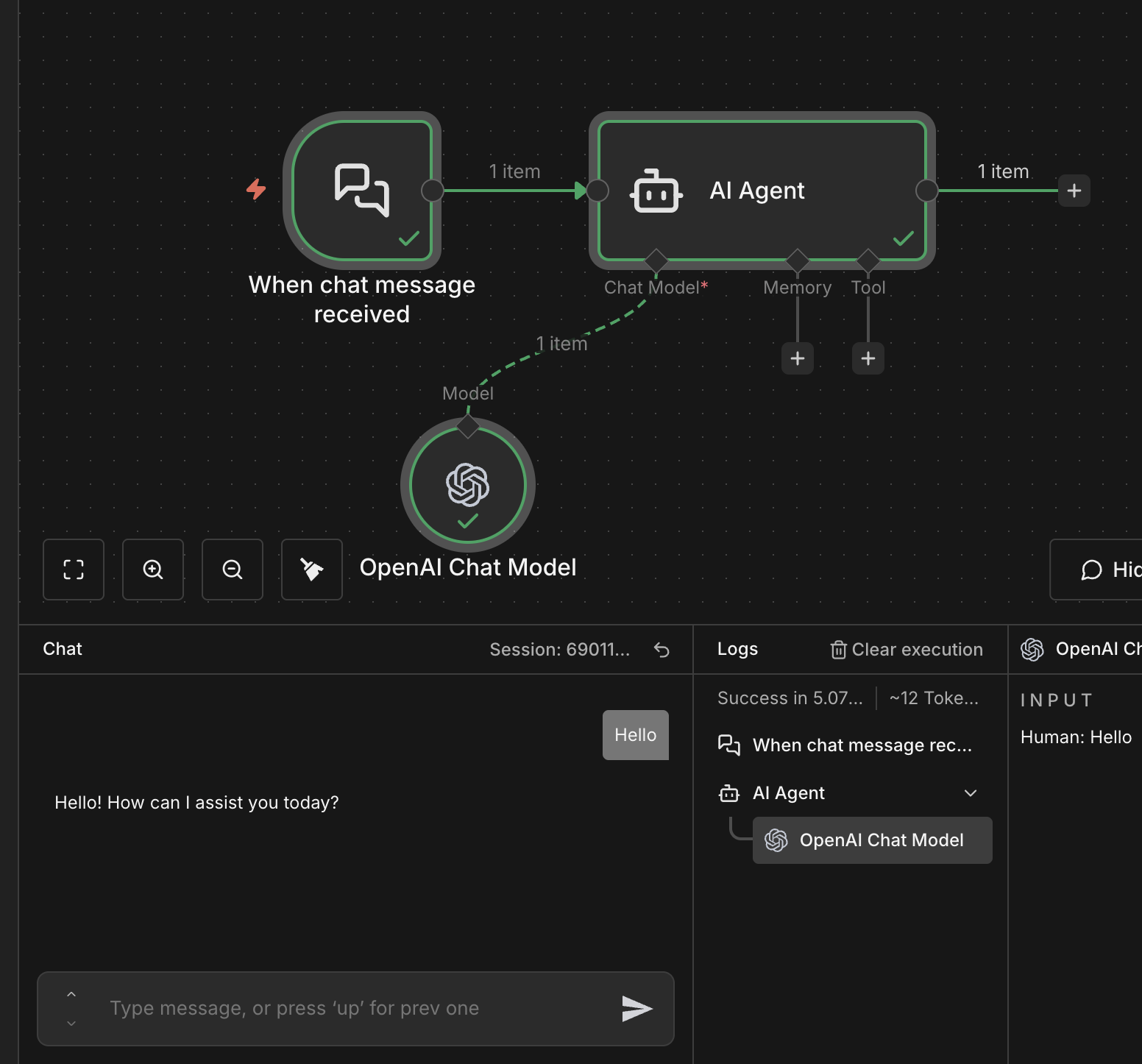Add a node after AI Agent output
Screen dimensions: 1142x1064
click(1074, 191)
